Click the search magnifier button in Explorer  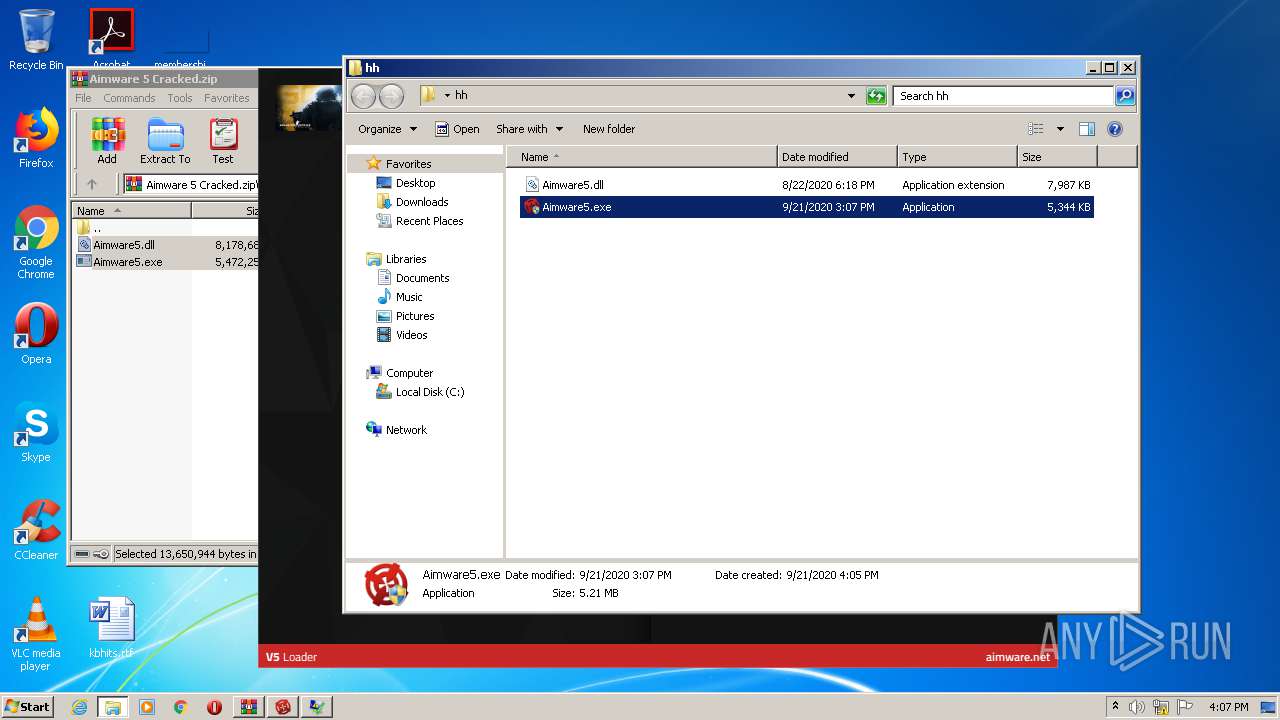1125,96
